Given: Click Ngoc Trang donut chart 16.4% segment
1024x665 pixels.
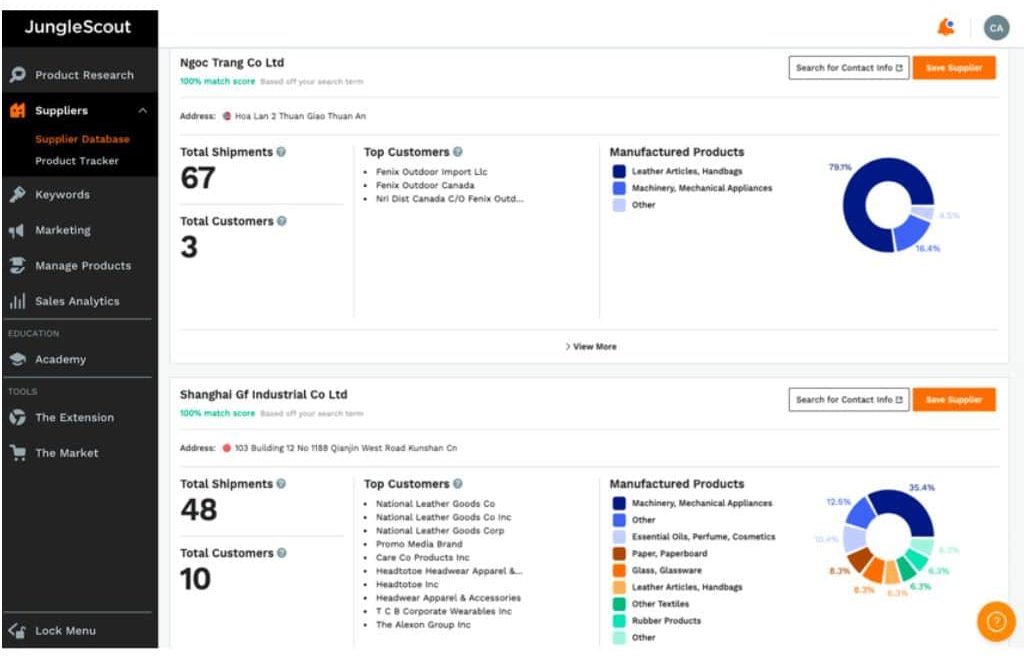Looking at the screenshot, I should click(912, 234).
